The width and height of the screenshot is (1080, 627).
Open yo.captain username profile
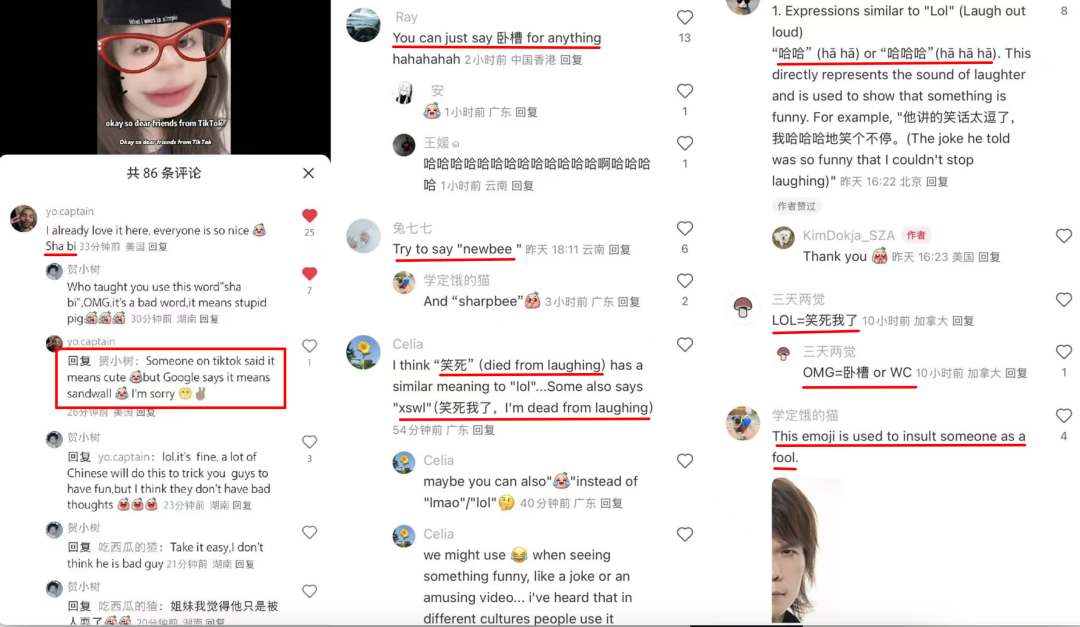coord(70,212)
